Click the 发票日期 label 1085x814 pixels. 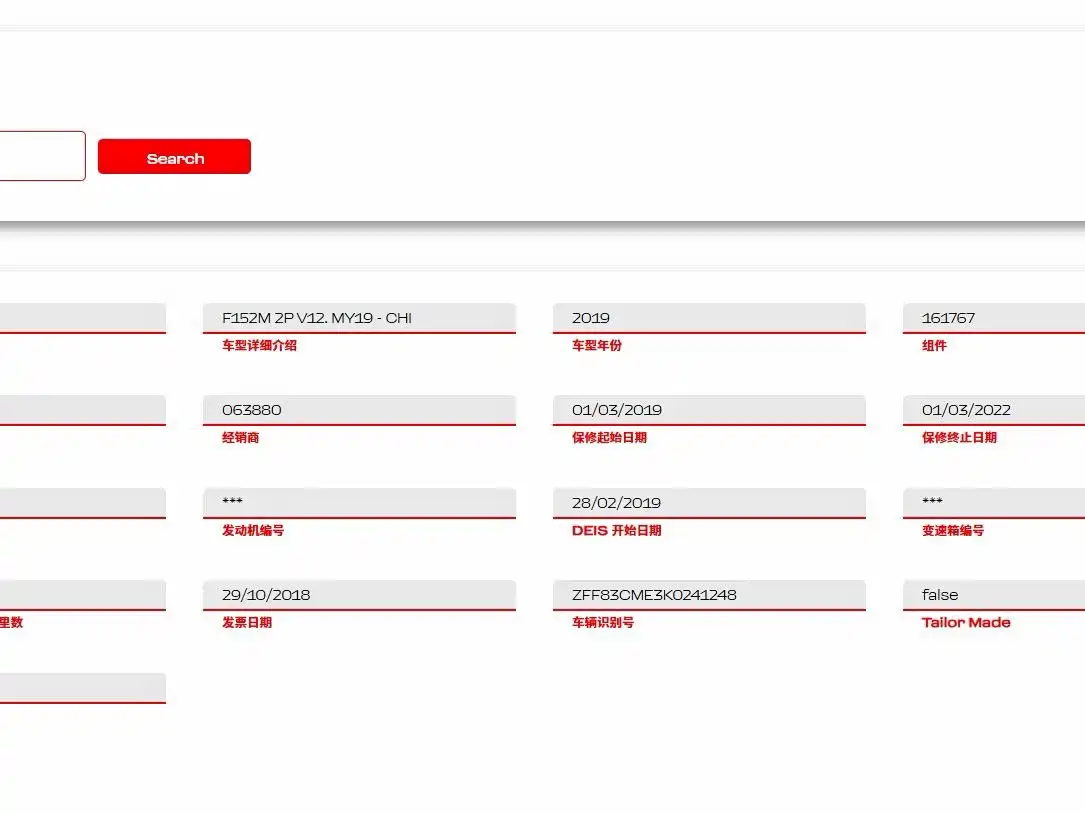coord(247,622)
